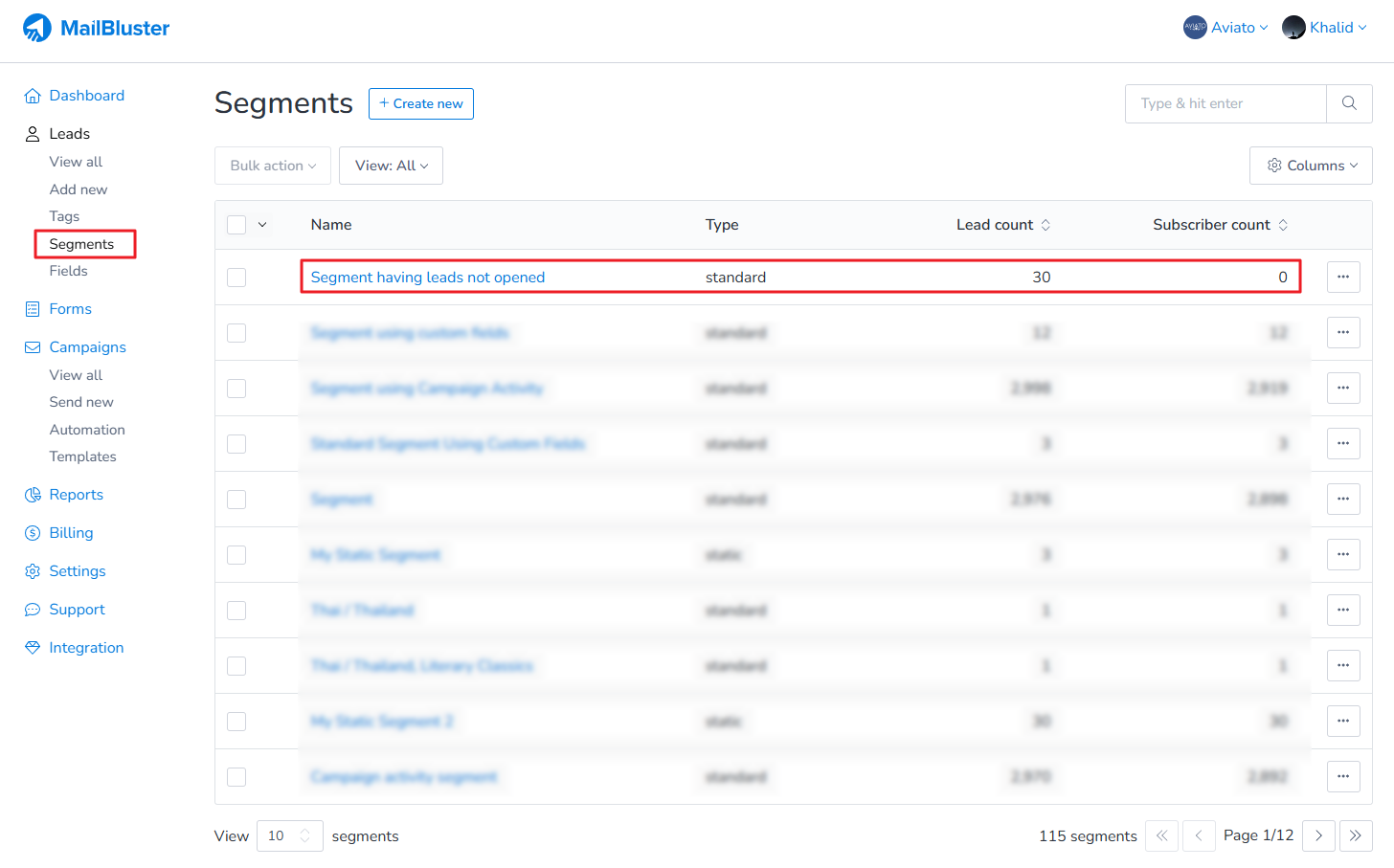Expand the Columns dropdown
Viewport: 1394px width, 868px height.
point(1311,165)
